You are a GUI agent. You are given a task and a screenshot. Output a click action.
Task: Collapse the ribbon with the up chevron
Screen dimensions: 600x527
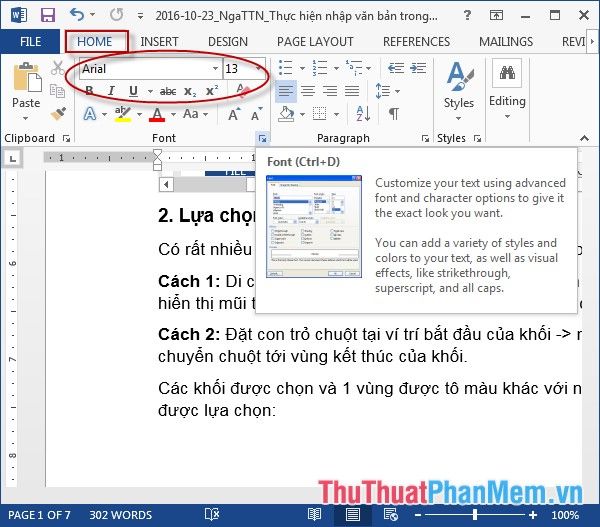584,138
